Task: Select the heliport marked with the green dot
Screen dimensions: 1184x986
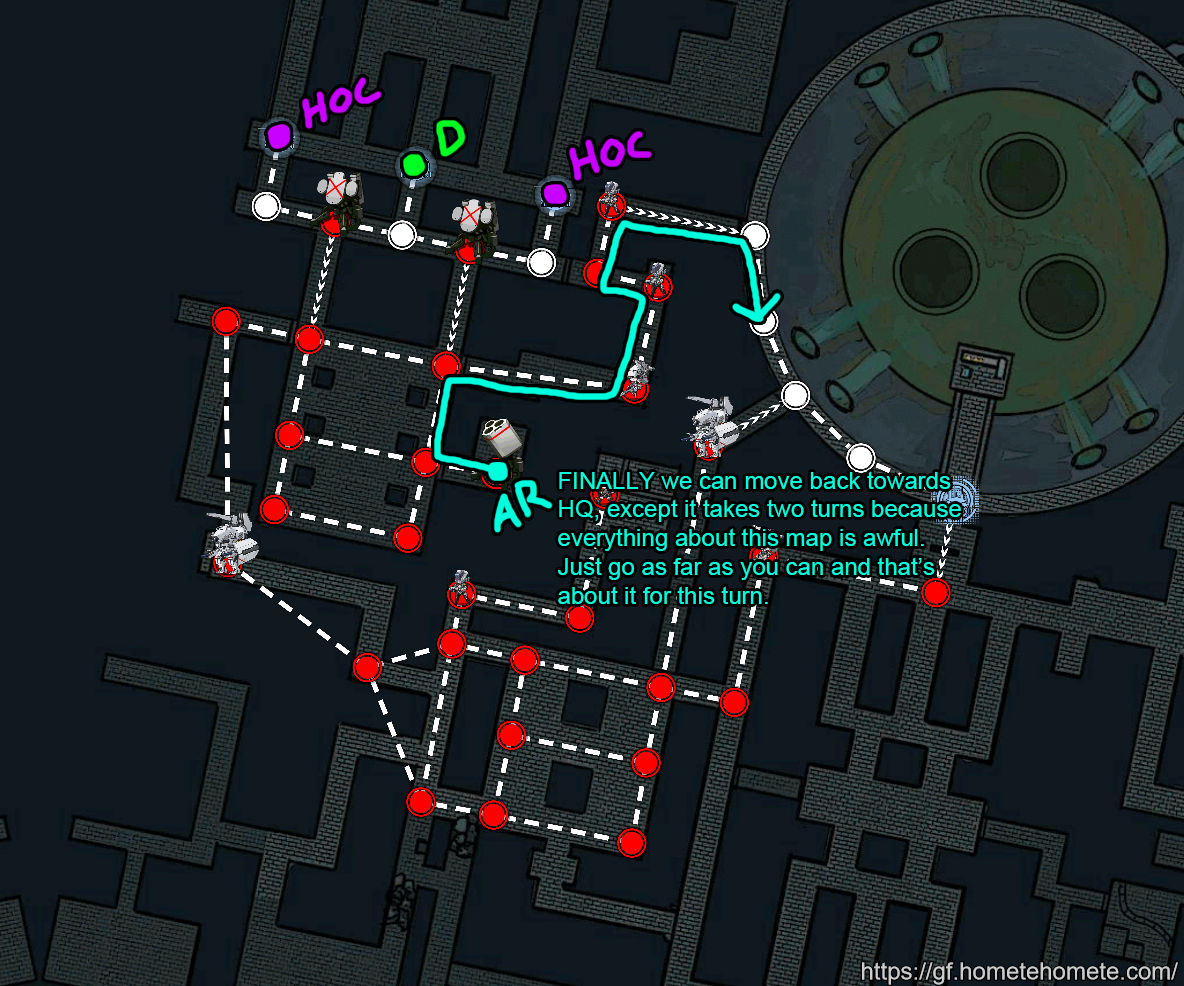Action: click(414, 165)
